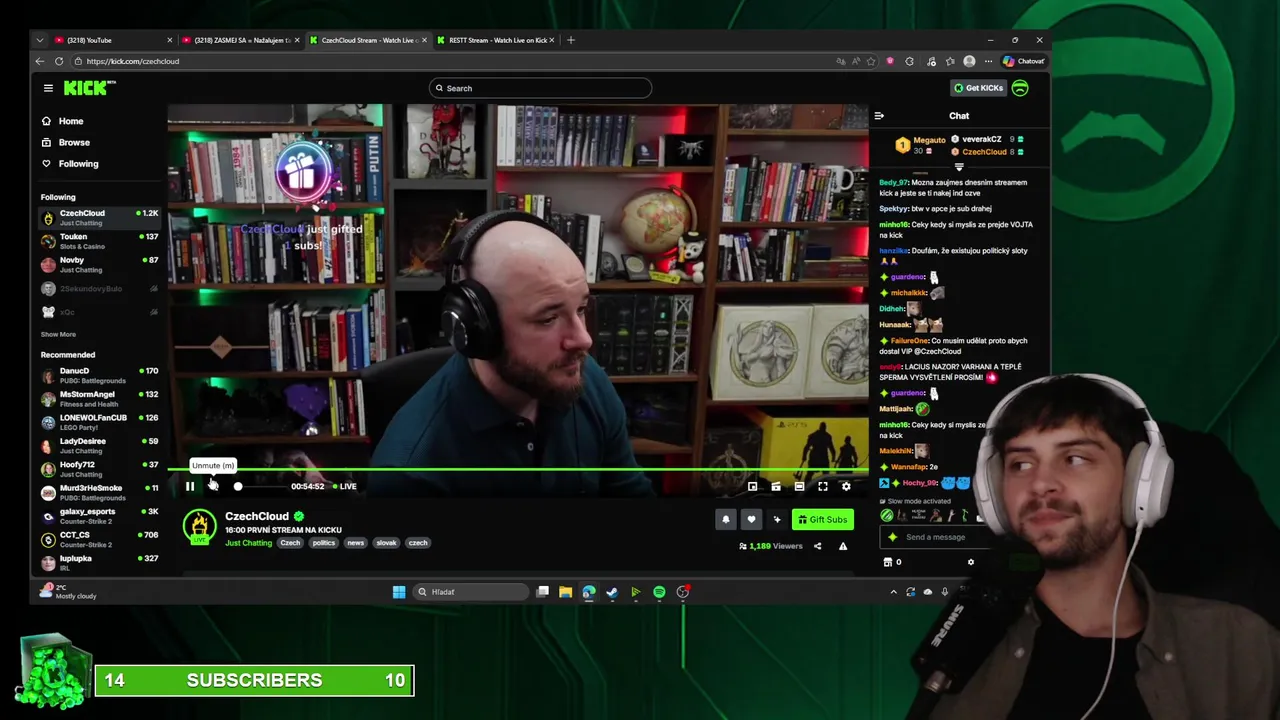Open DanucD recommended channel

(x=100, y=375)
